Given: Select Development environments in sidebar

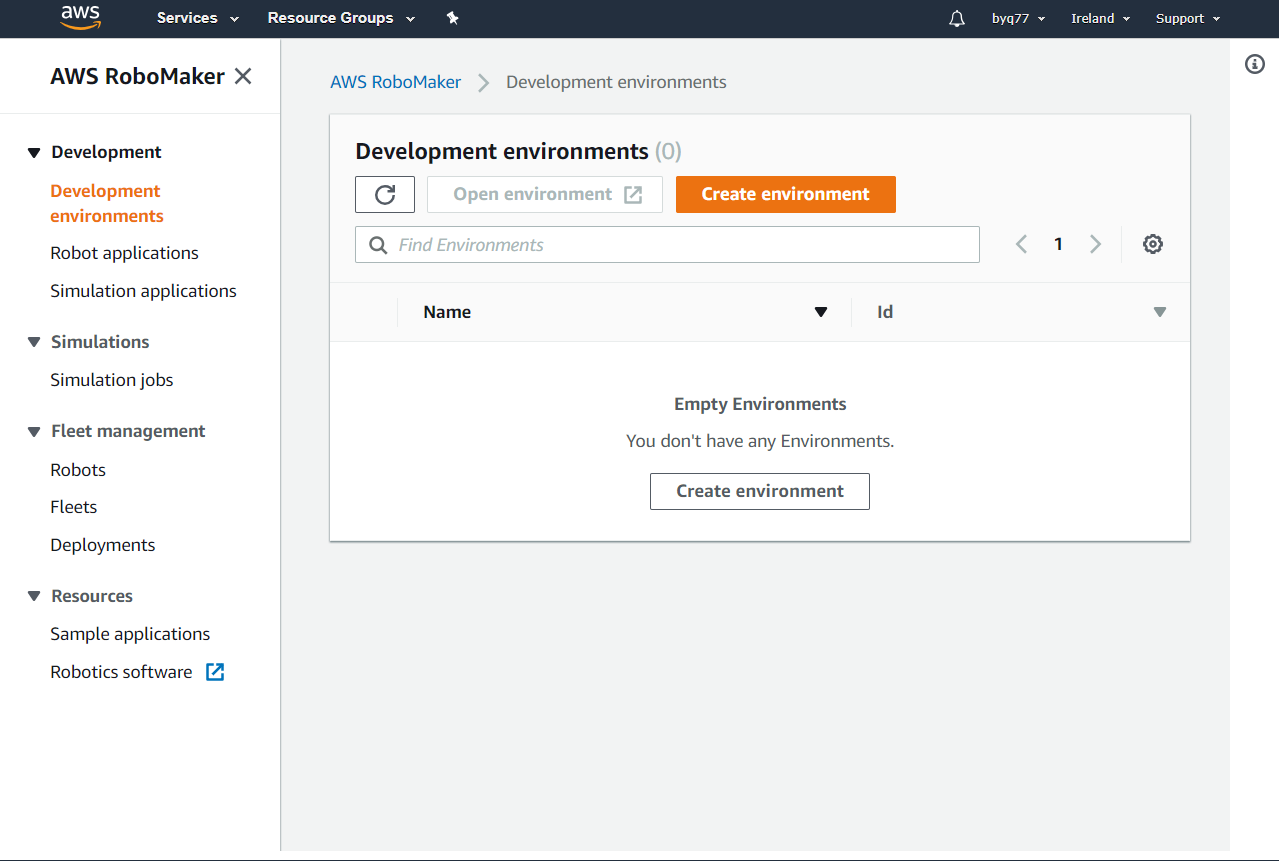Looking at the screenshot, I should 106,203.
